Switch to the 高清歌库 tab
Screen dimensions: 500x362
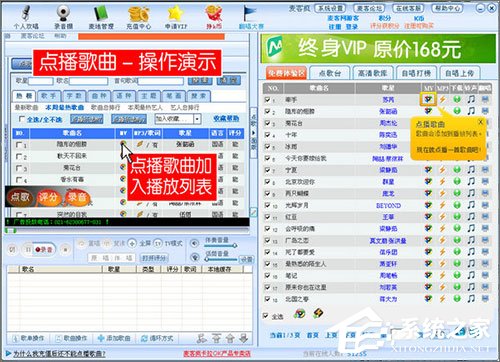pos(372,73)
